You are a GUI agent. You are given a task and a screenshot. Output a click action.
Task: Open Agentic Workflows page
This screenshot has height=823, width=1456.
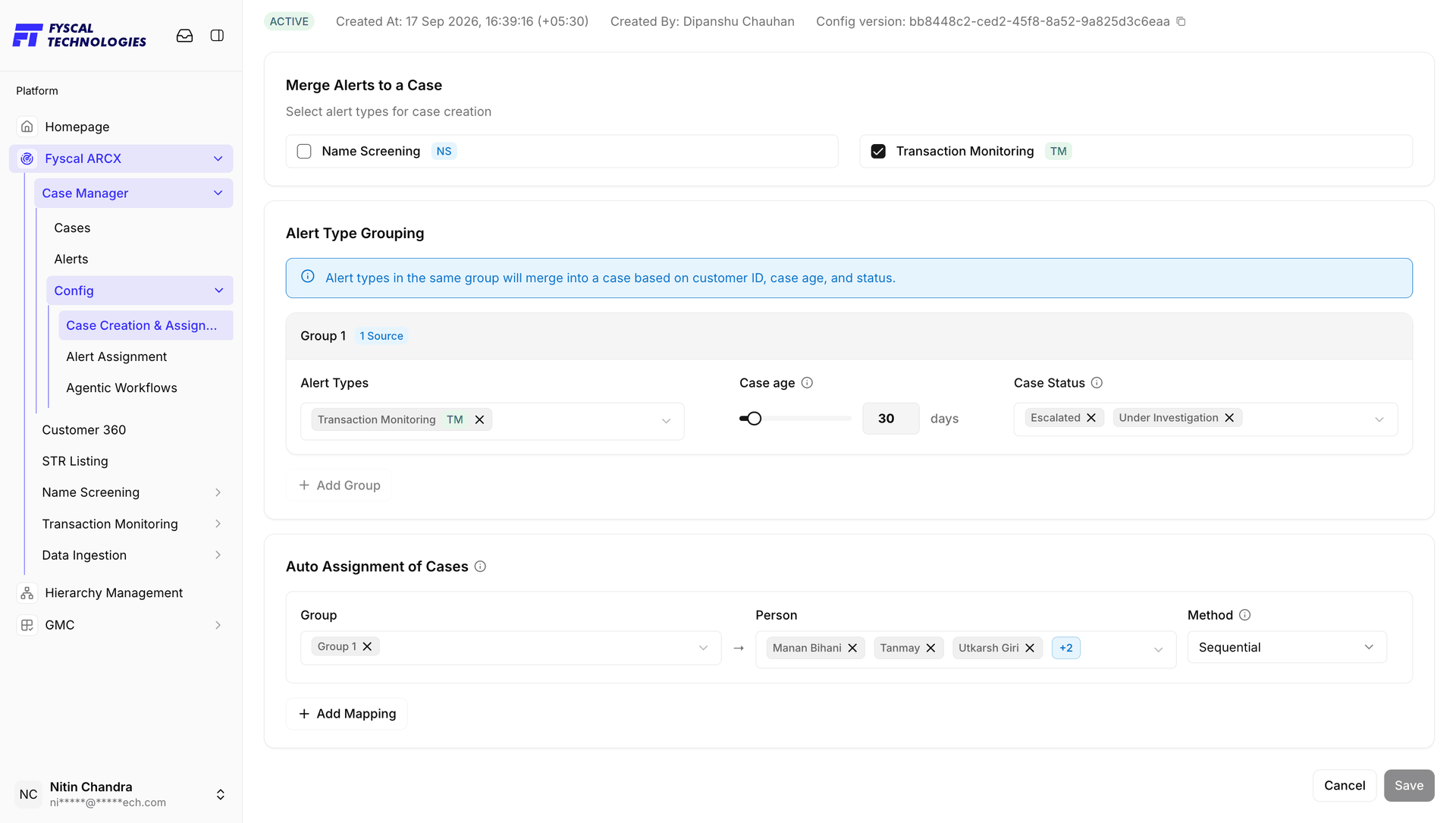[121, 388]
